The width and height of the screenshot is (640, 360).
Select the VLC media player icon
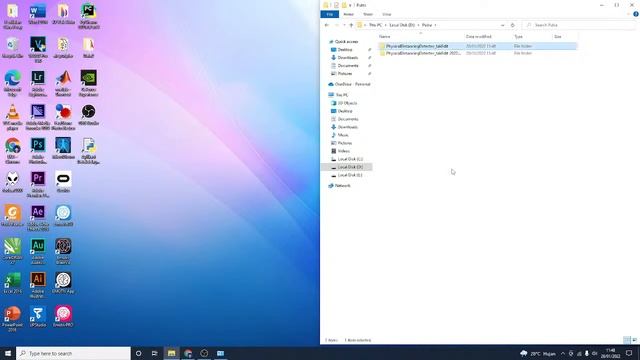pyautogui.click(x=13, y=117)
